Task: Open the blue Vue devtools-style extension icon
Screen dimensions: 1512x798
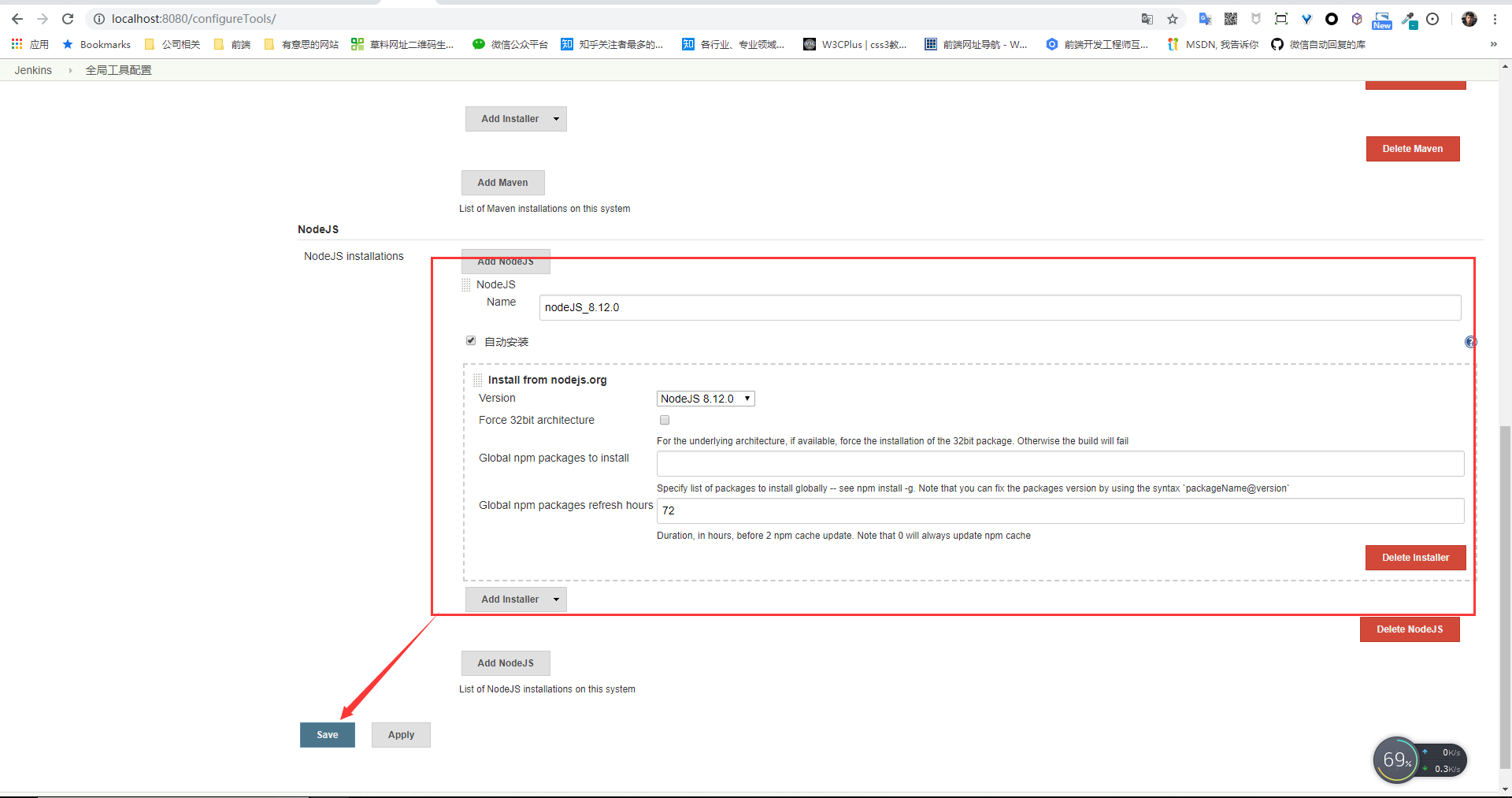Action: tap(1306, 19)
